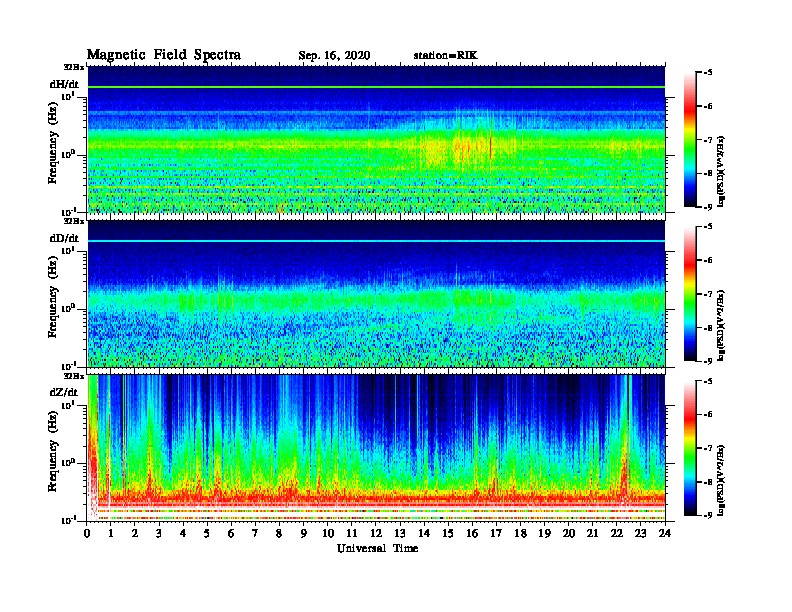The height and width of the screenshot is (612, 792).
Task: Click hour "21" on the time axis
Action: click(592, 533)
